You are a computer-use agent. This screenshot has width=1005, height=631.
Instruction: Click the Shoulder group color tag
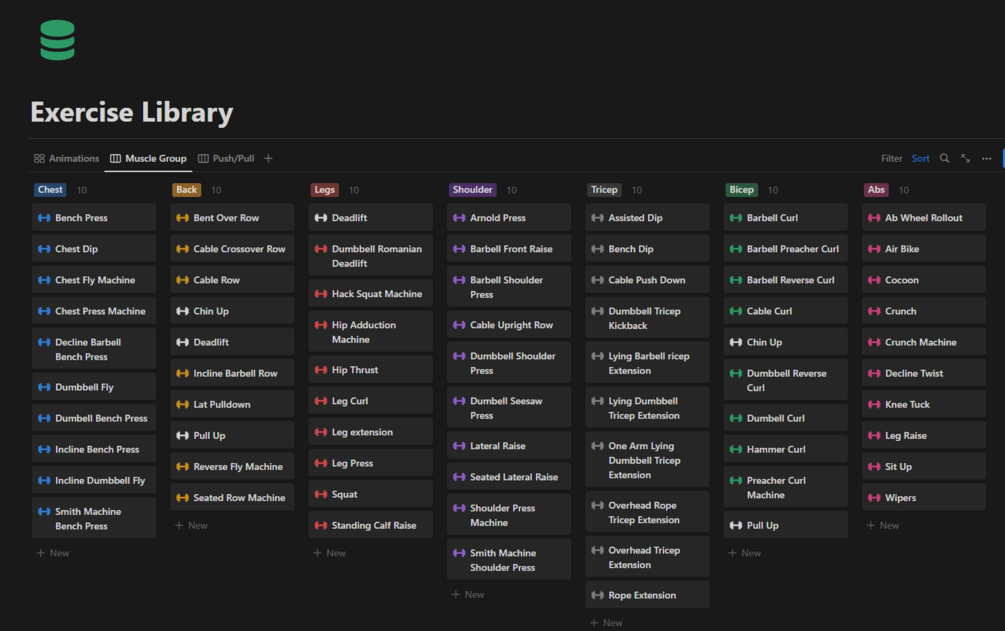click(x=472, y=190)
